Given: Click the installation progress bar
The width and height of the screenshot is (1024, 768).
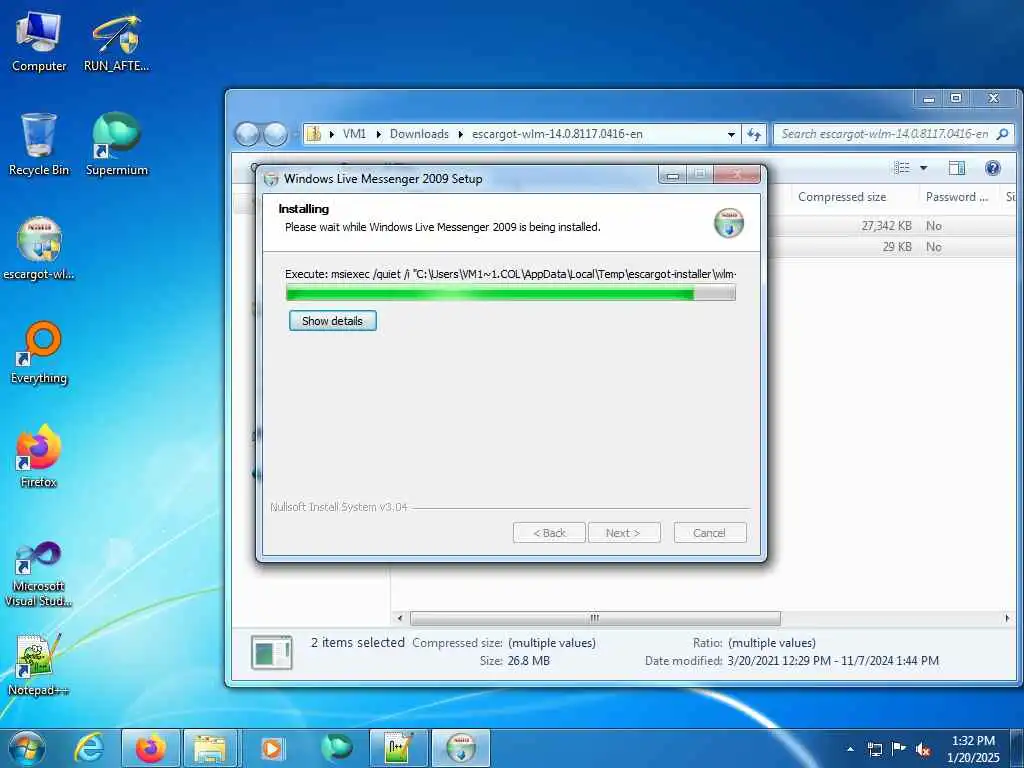Looking at the screenshot, I should click(x=511, y=293).
